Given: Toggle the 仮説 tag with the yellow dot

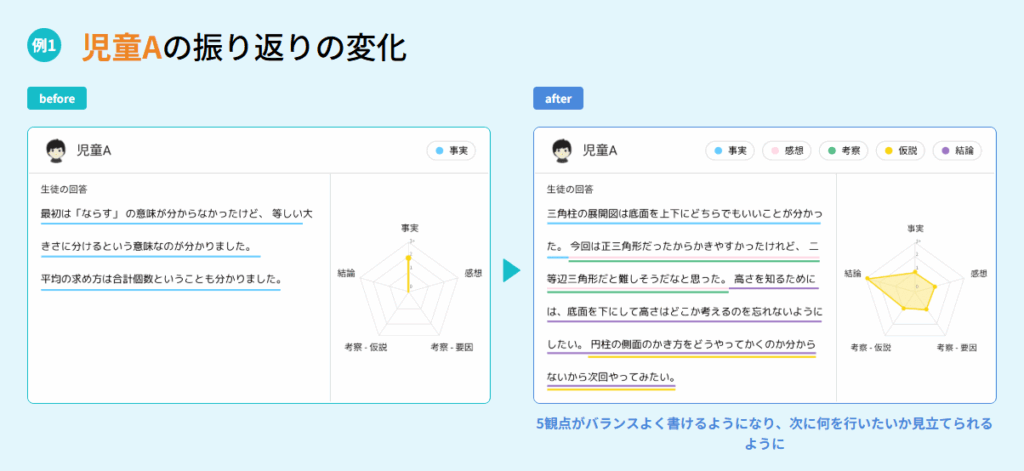Looking at the screenshot, I should tap(899, 151).
